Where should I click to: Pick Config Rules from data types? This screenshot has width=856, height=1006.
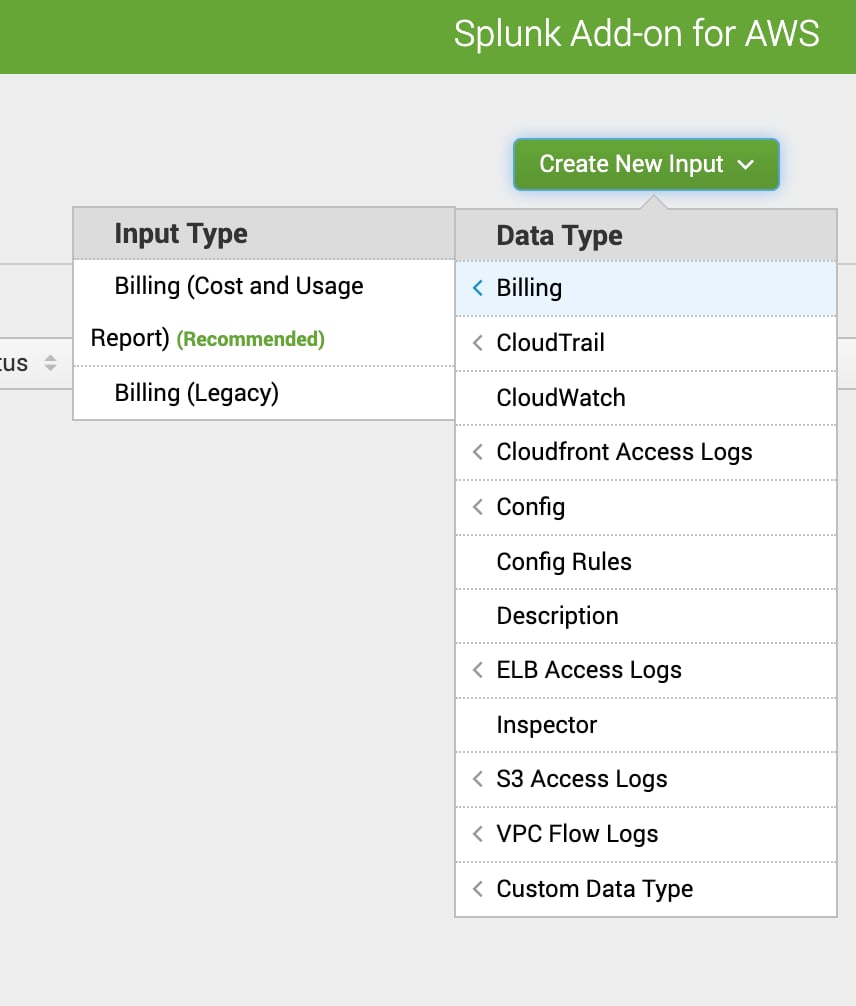646,561
